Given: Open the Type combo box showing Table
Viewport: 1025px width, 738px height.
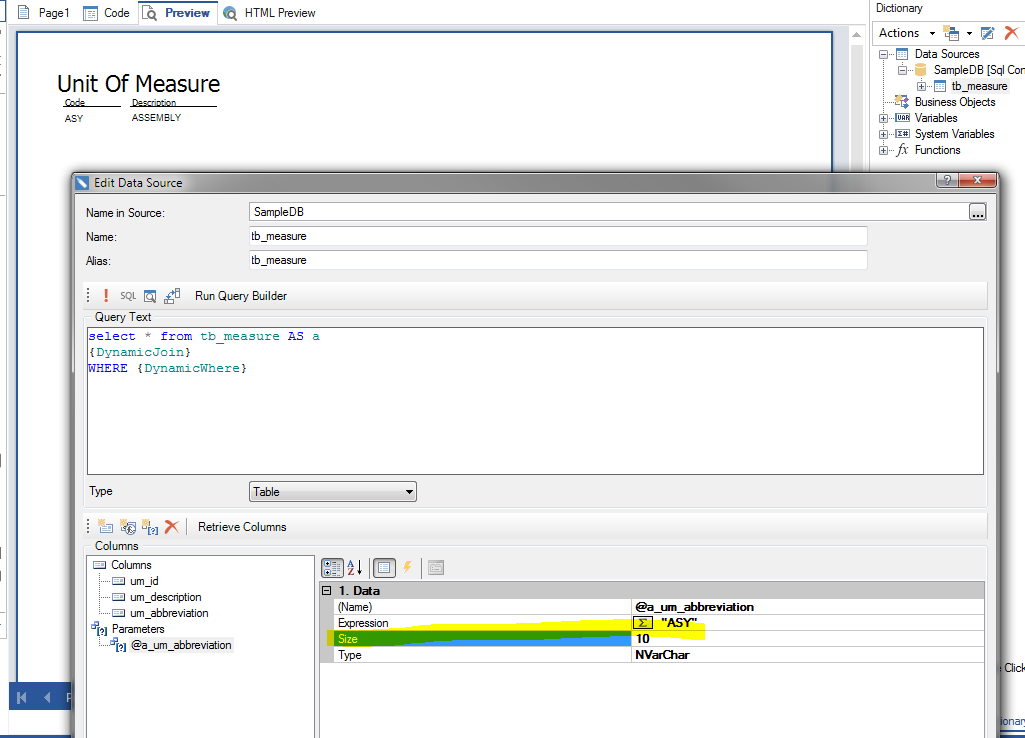Looking at the screenshot, I should tap(333, 492).
